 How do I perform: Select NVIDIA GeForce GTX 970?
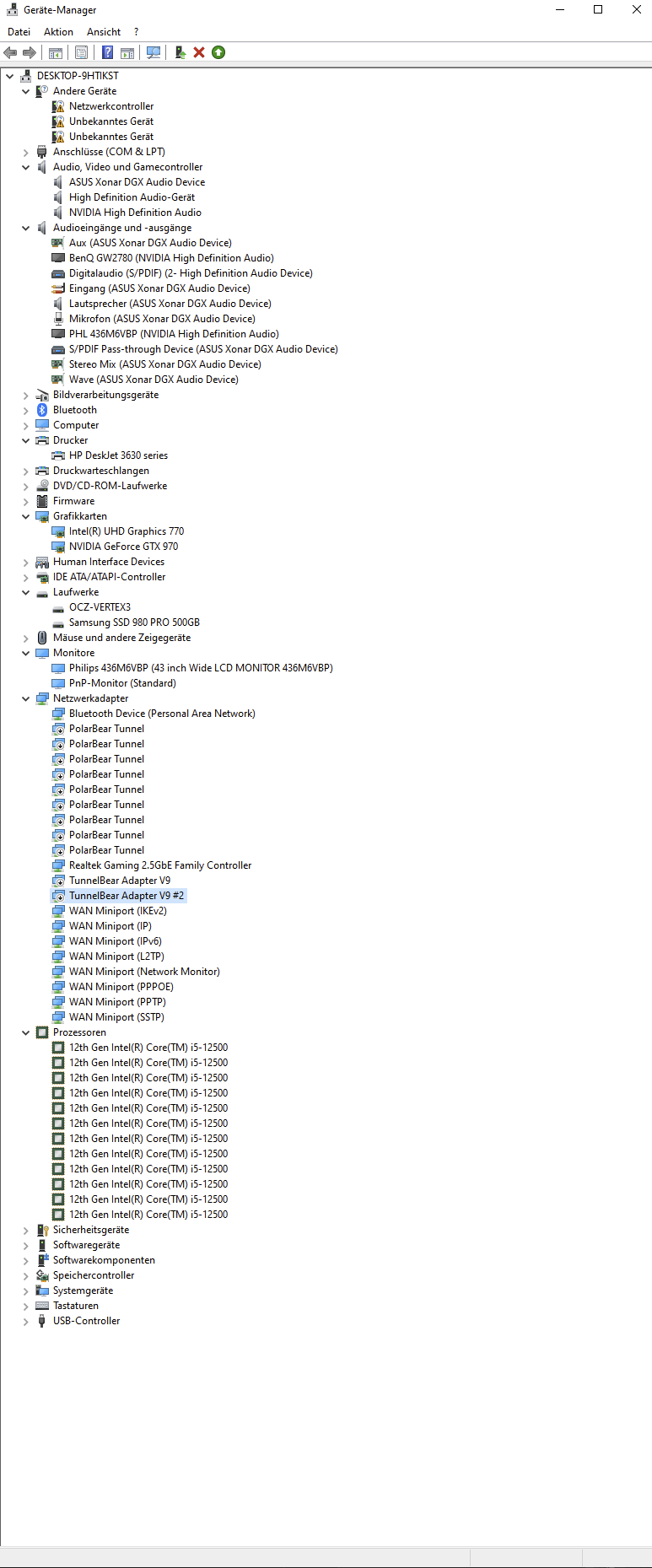pos(123,547)
